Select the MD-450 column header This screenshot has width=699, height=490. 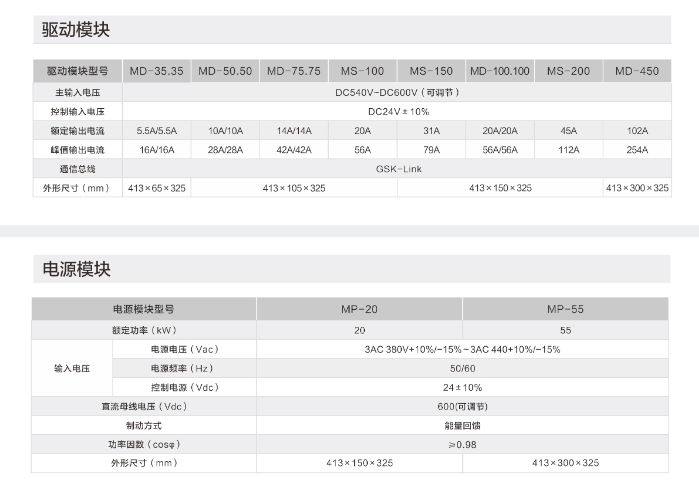click(x=636, y=71)
